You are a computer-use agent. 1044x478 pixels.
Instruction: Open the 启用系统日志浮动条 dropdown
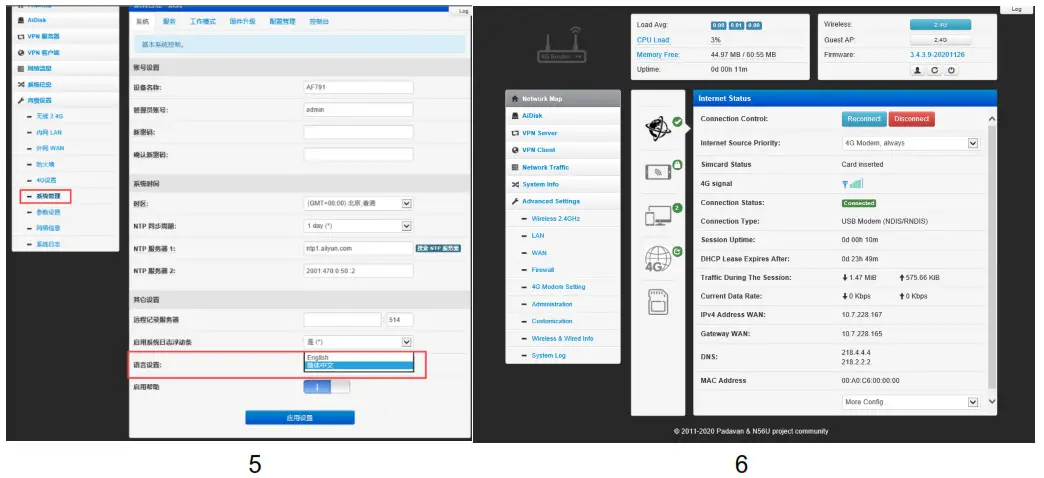click(358, 342)
